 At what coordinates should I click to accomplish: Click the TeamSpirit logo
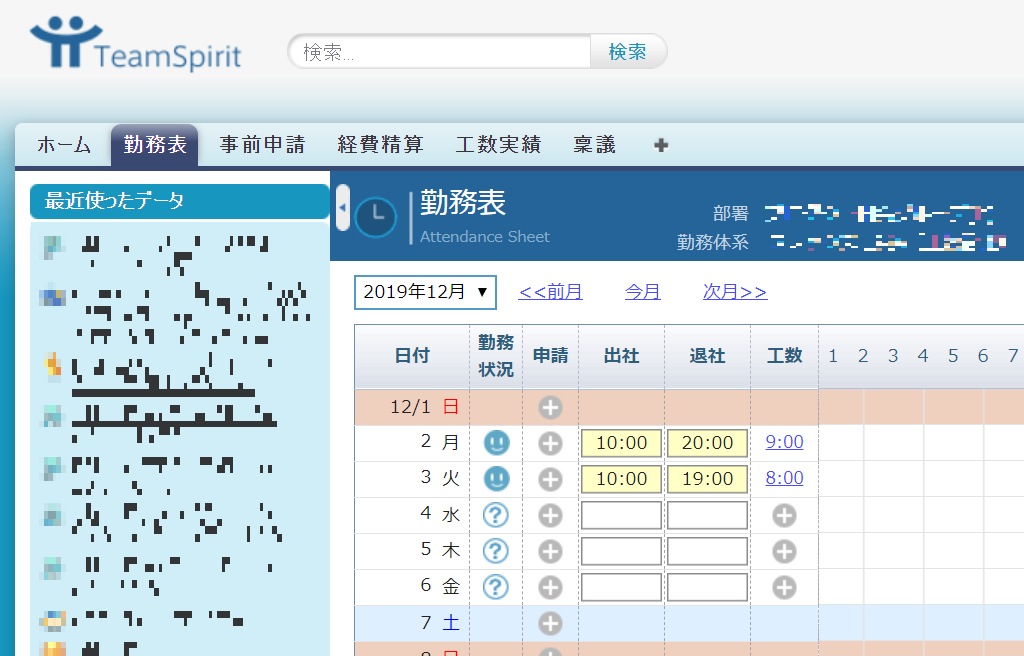[136, 43]
